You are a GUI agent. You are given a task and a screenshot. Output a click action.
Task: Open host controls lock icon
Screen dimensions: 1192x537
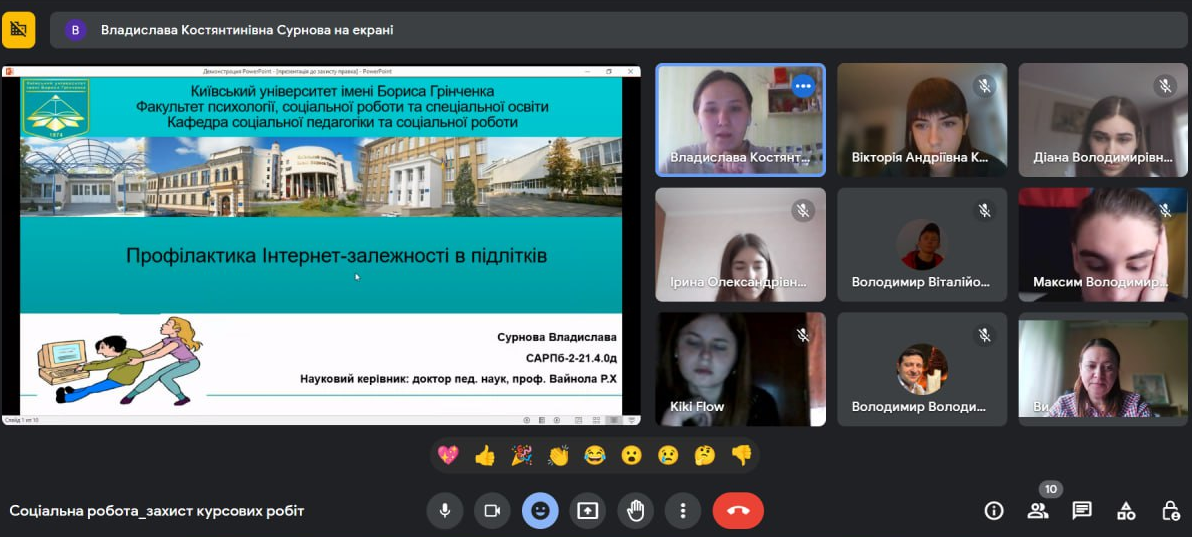(x=1170, y=511)
